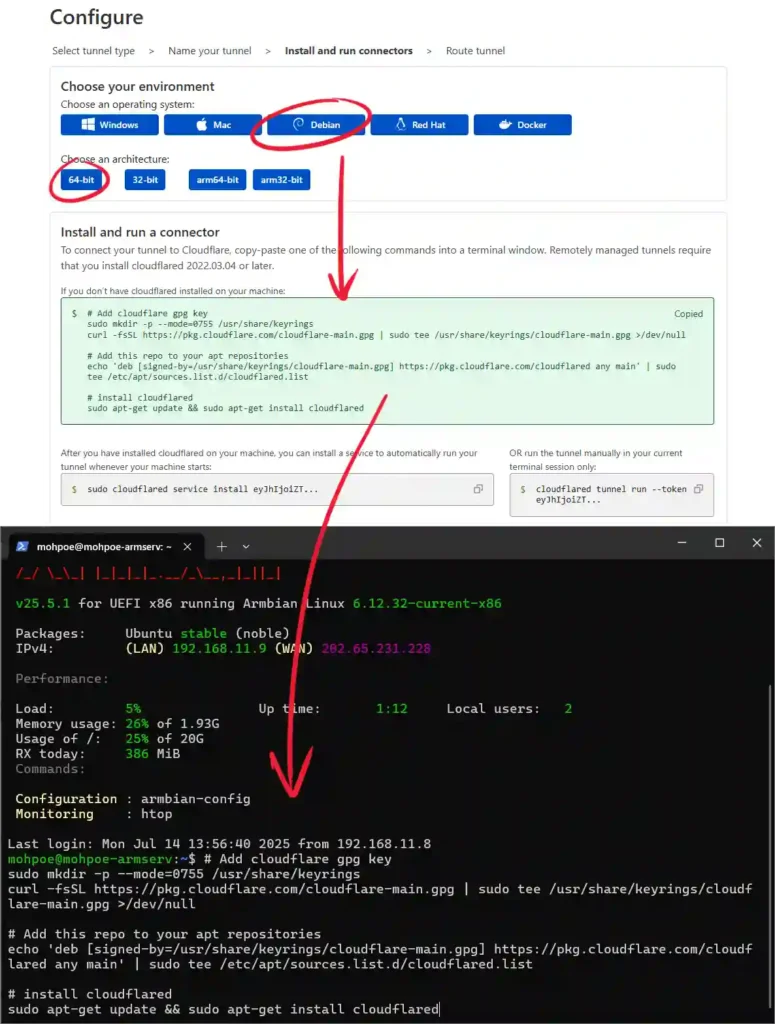Open a new terminal tab

[x=222, y=547]
